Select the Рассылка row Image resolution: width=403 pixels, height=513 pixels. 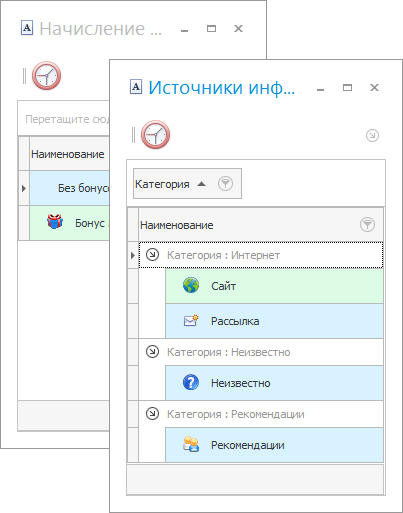[274, 321]
